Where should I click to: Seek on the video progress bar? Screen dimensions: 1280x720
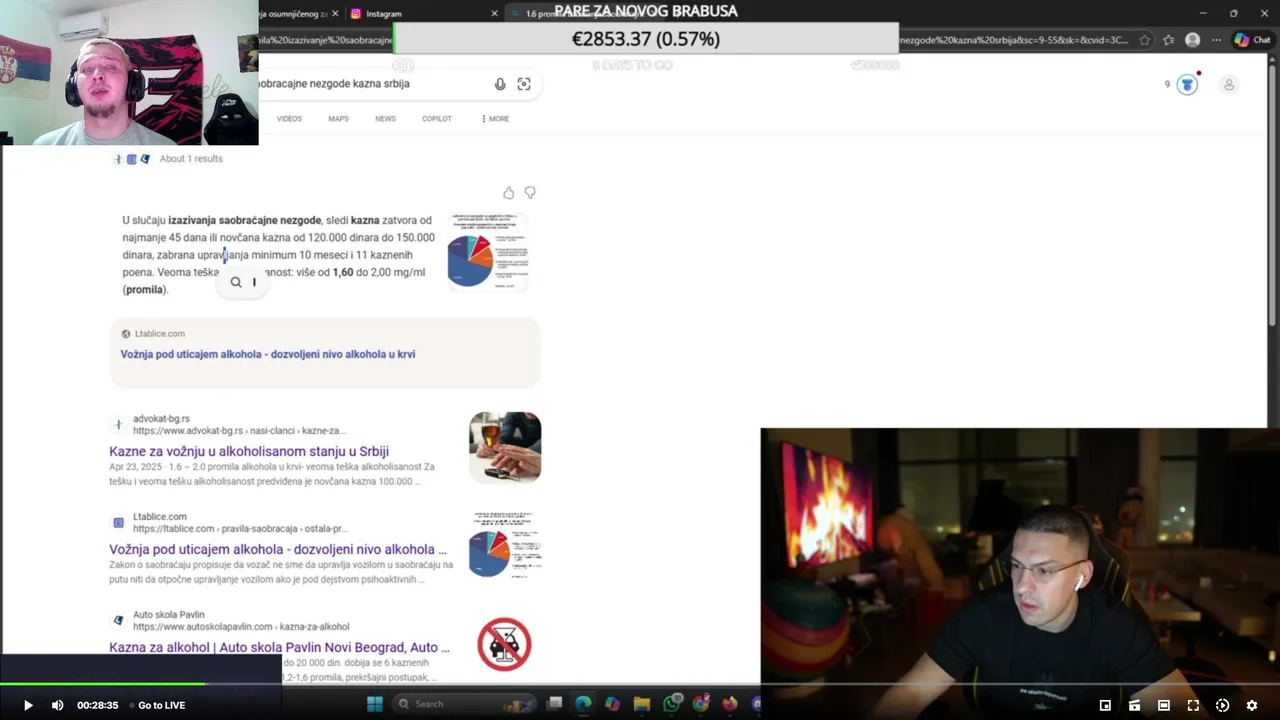point(640,685)
